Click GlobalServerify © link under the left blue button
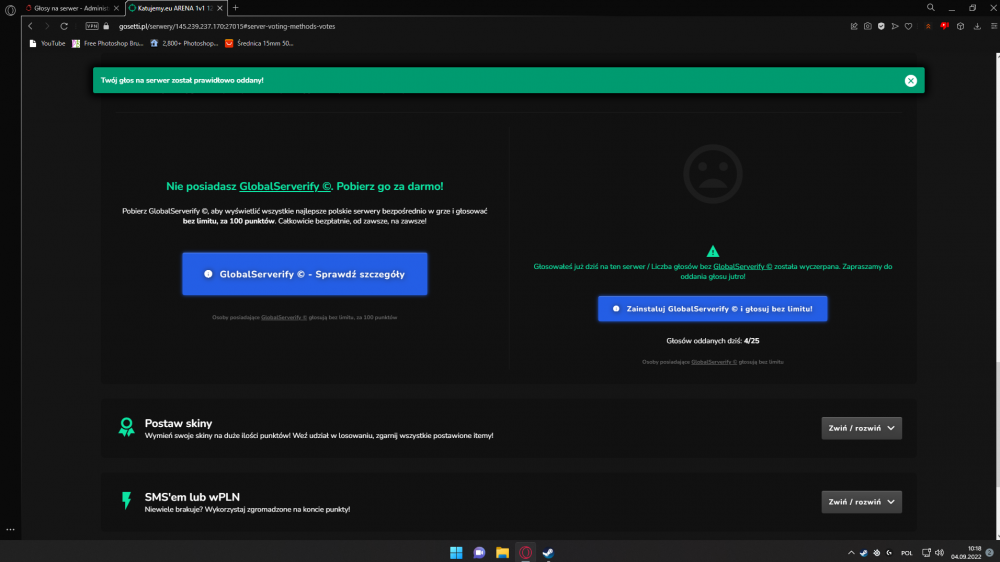The image size is (1000, 562). (x=284, y=317)
